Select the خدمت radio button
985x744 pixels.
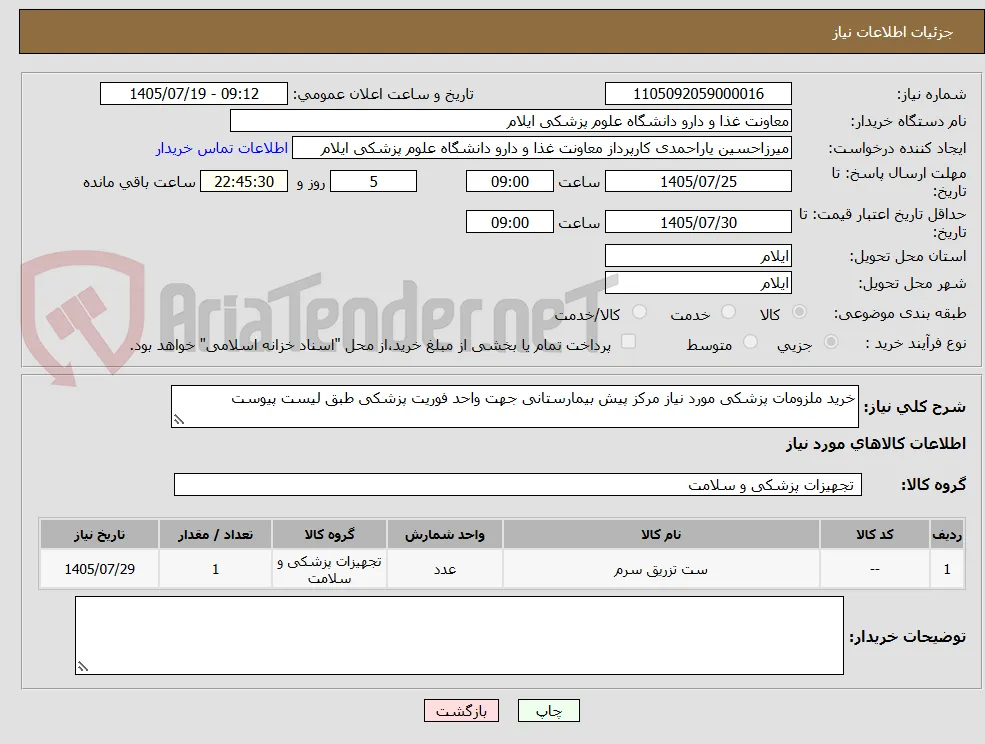click(728, 312)
